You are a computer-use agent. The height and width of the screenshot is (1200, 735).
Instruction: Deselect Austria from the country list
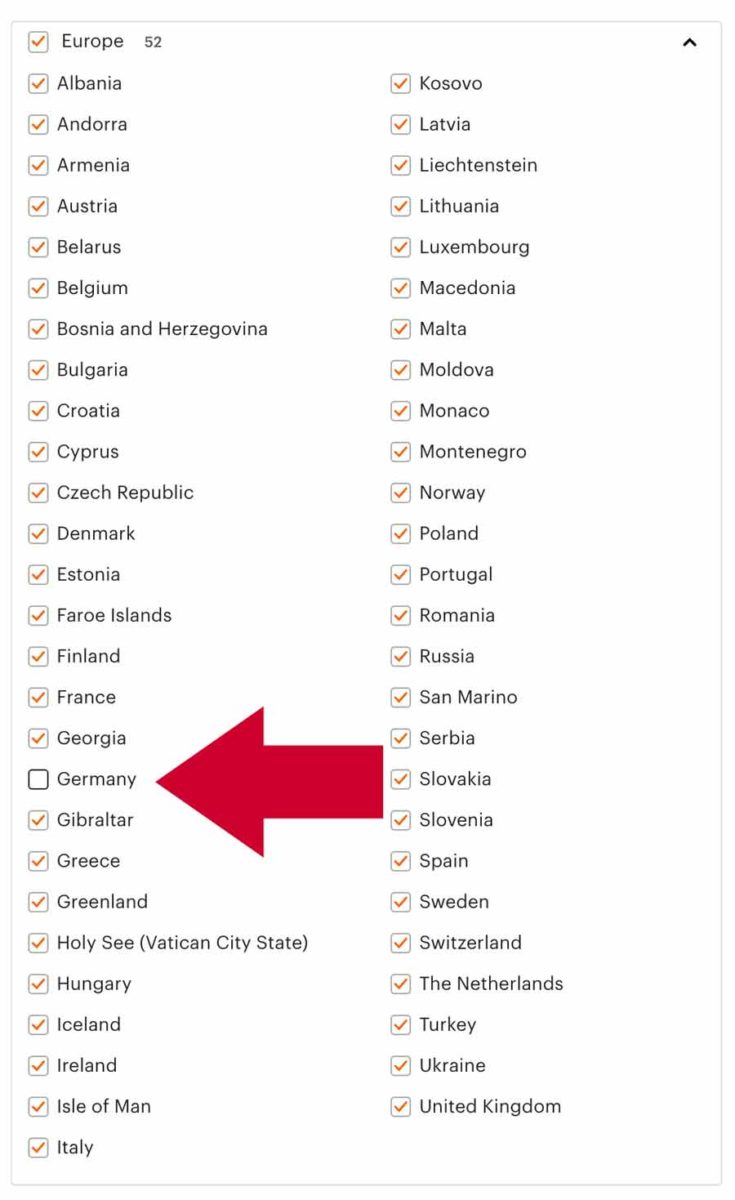[x=37, y=206]
